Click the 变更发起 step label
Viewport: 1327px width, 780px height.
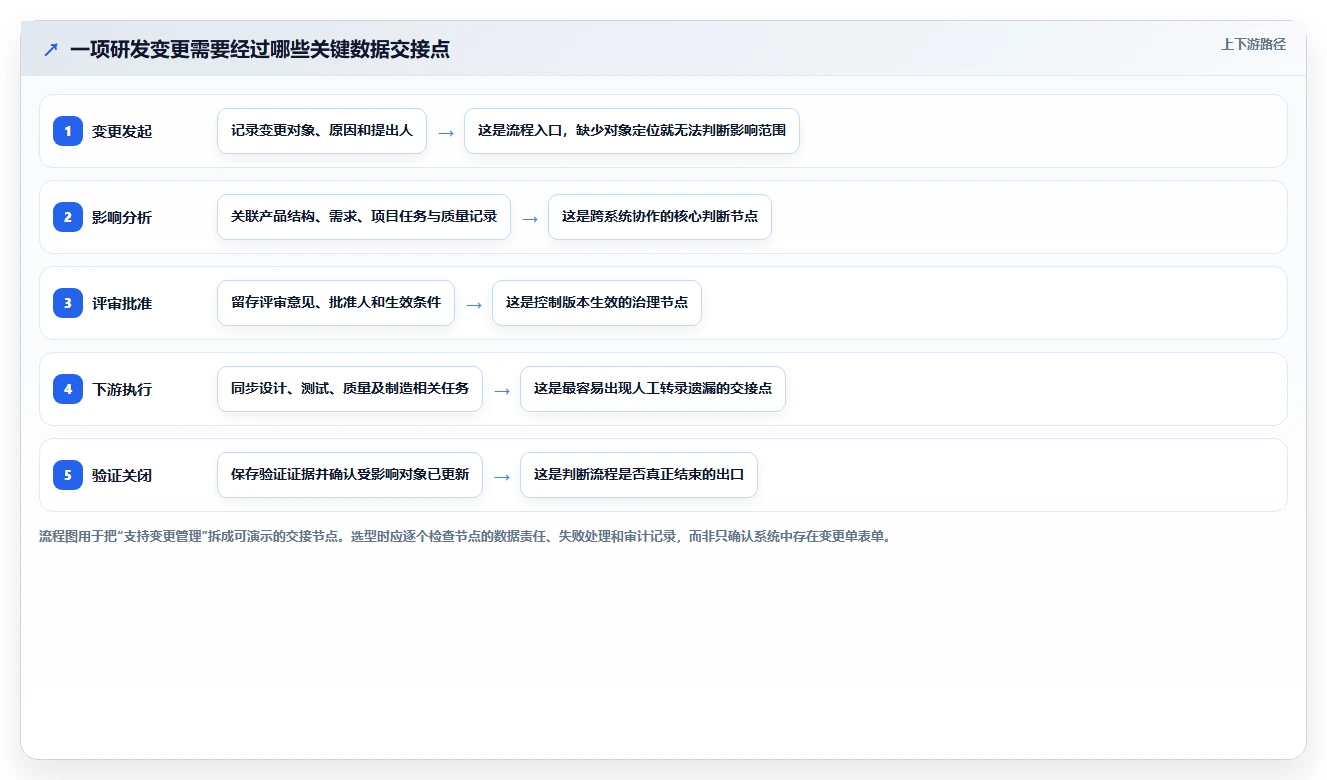pyautogui.click(x=122, y=131)
